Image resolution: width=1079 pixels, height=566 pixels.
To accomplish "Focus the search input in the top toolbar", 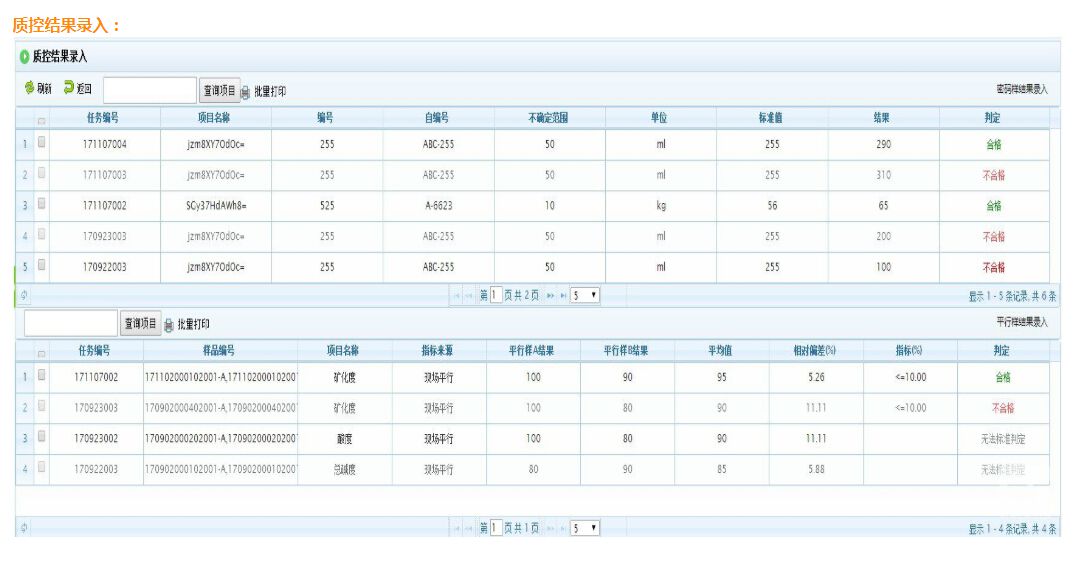I will [150, 91].
